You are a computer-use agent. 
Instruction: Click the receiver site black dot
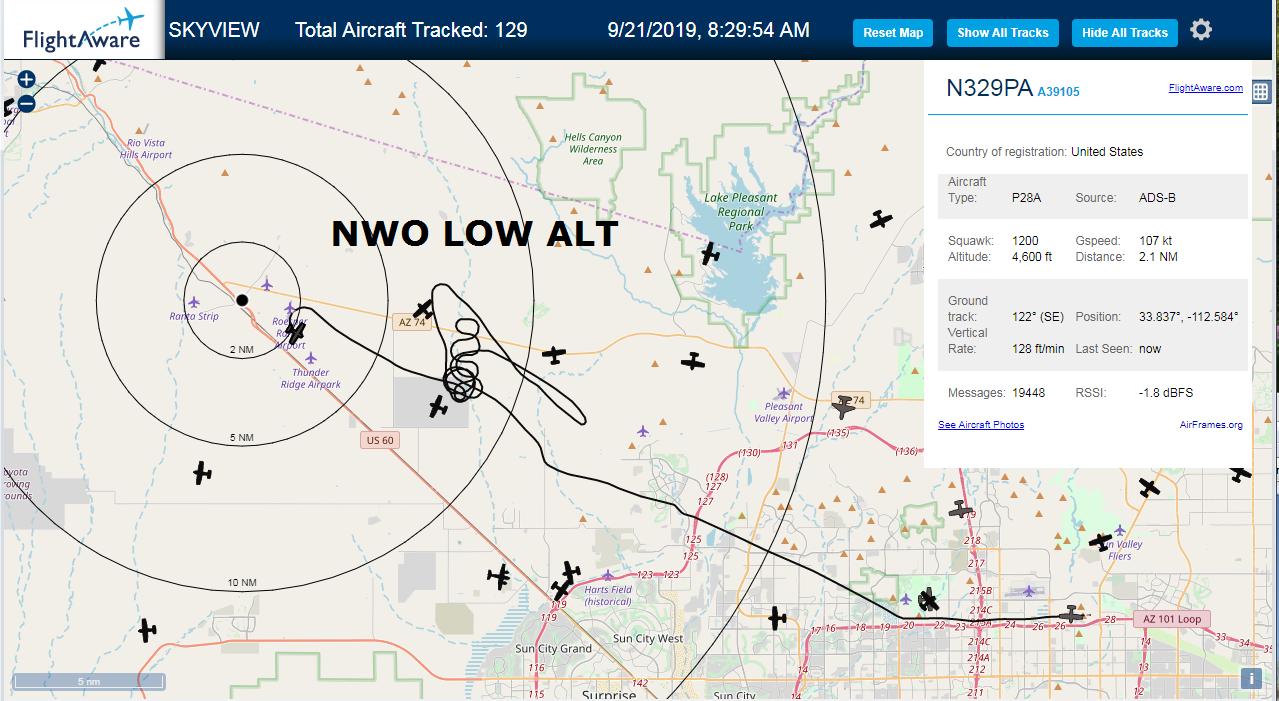pyautogui.click(x=242, y=300)
